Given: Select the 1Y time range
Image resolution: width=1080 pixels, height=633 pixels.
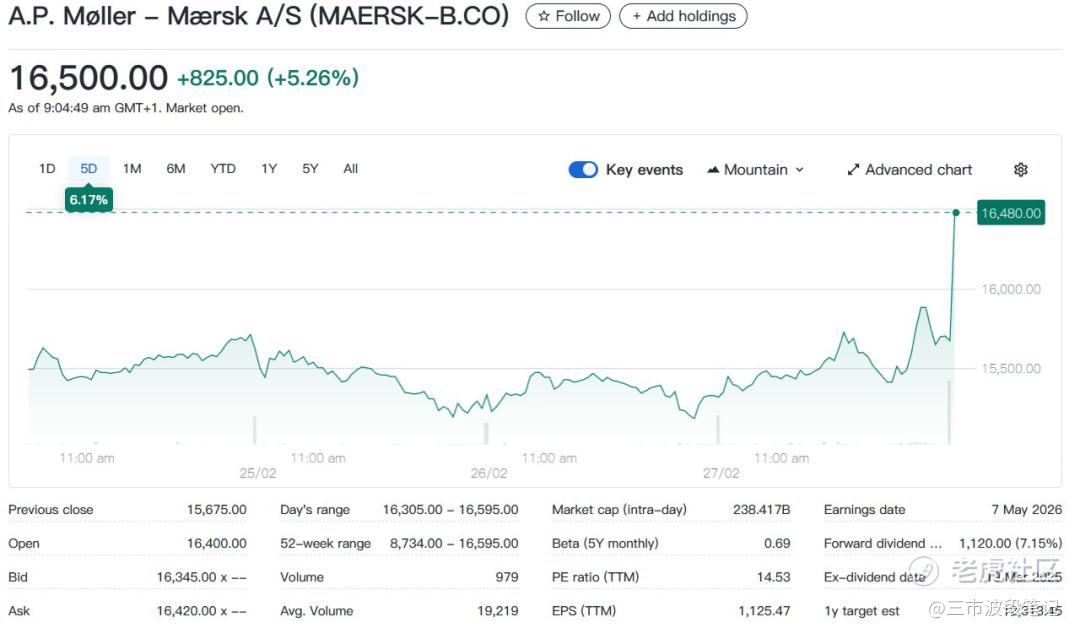Looking at the screenshot, I should tap(269, 169).
